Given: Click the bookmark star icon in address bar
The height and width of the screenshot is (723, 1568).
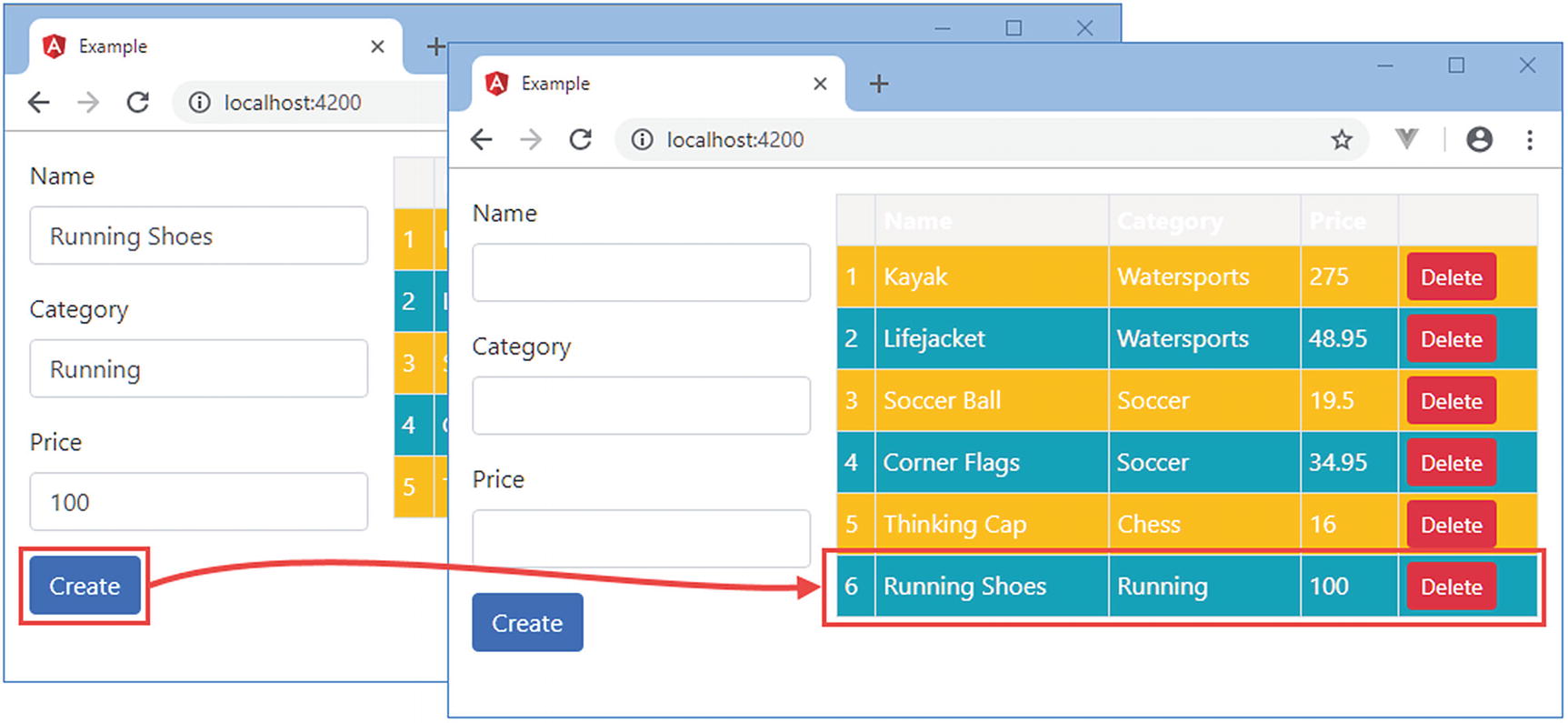Looking at the screenshot, I should pyautogui.click(x=1341, y=140).
